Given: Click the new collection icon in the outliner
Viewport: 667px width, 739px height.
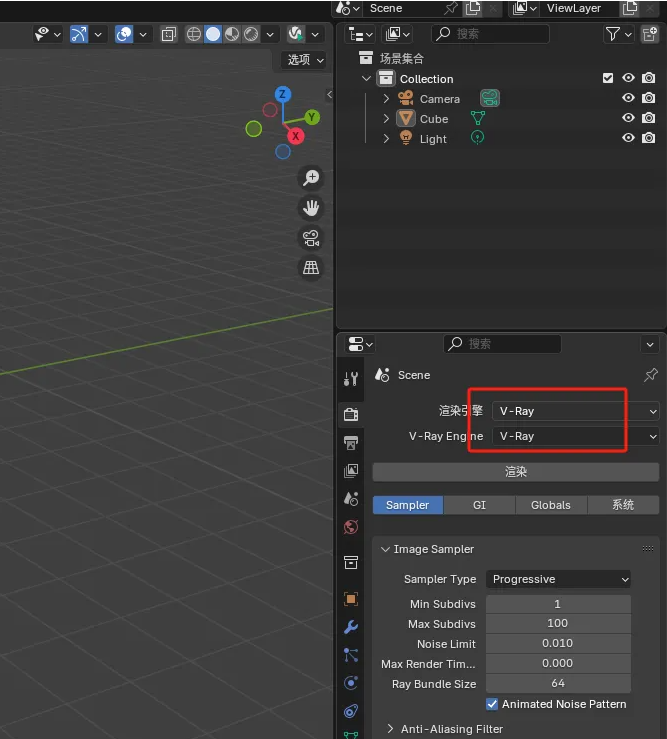Looking at the screenshot, I should (650, 34).
